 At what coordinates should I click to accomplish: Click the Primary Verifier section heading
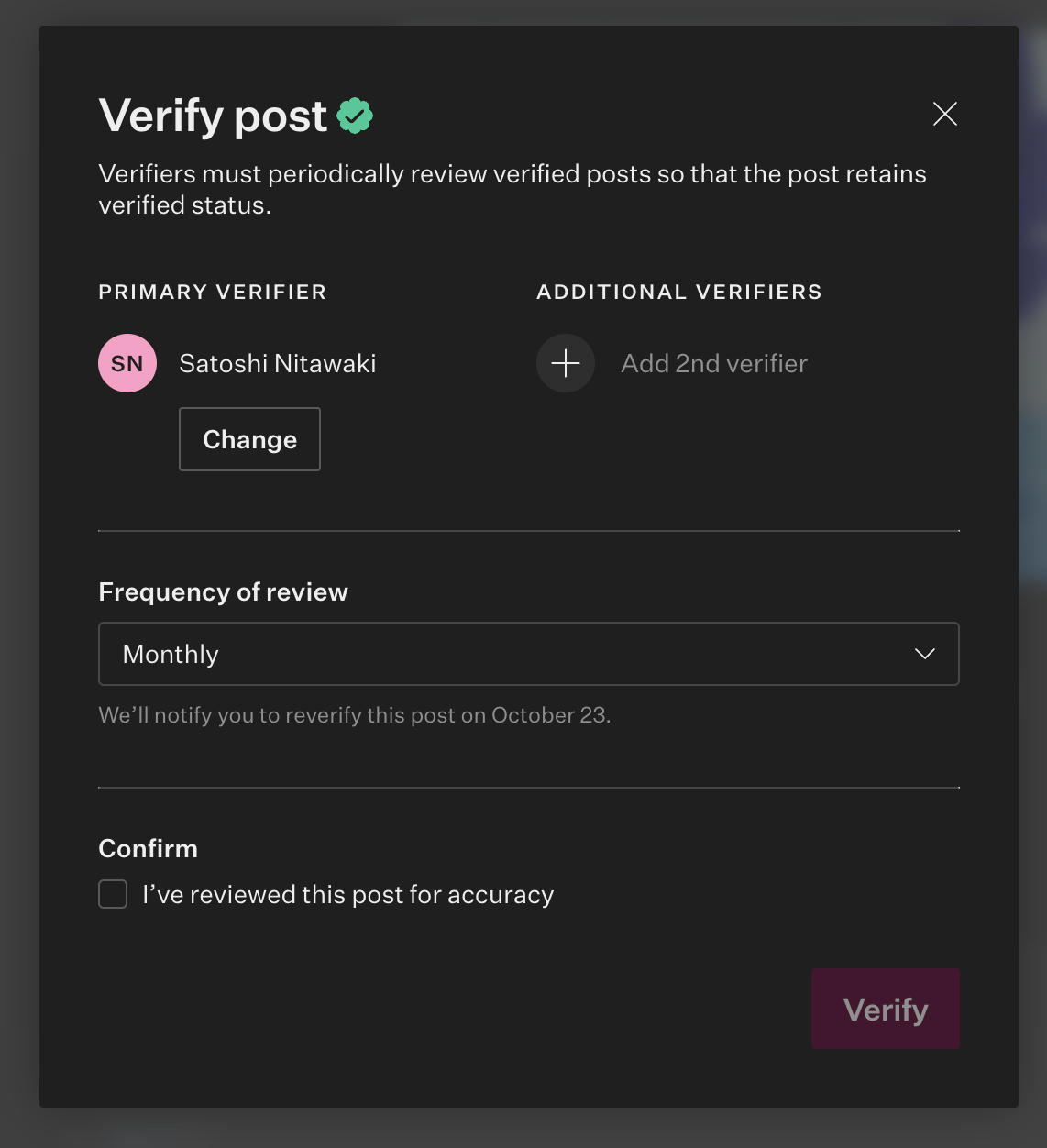coord(212,292)
